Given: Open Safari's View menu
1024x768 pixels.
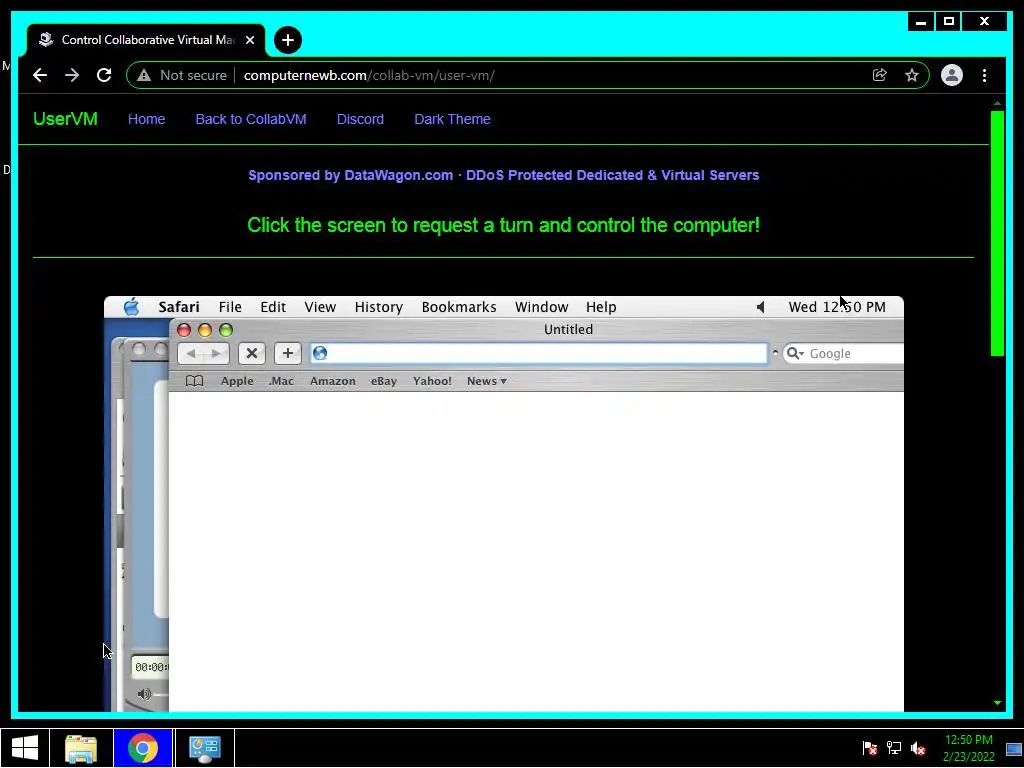Looking at the screenshot, I should (320, 307).
